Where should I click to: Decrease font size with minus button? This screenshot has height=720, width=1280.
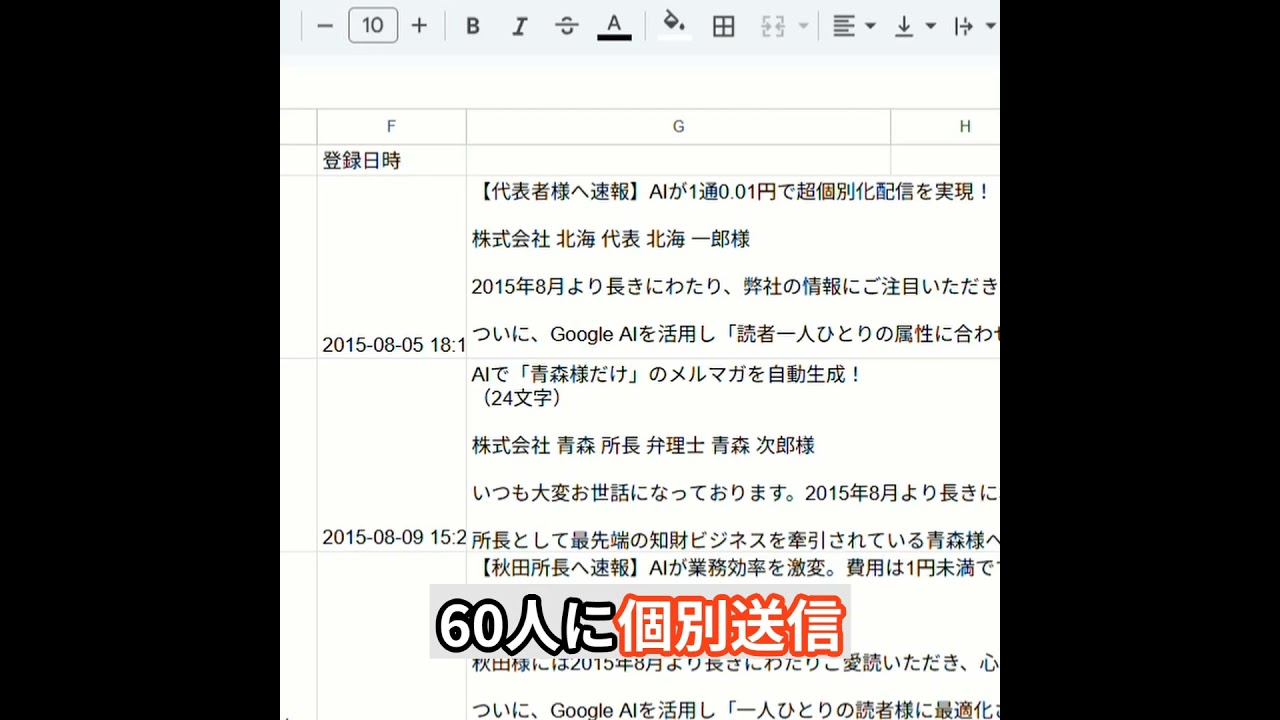tap(324, 26)
